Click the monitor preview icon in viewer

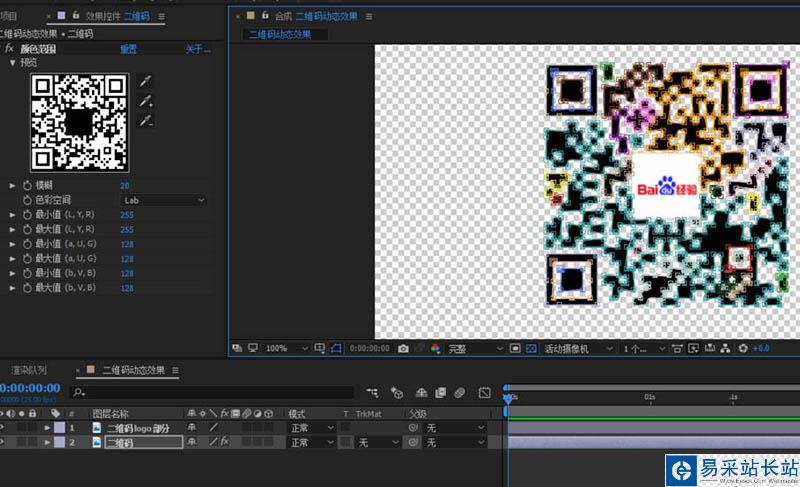[x=253, y=348]
